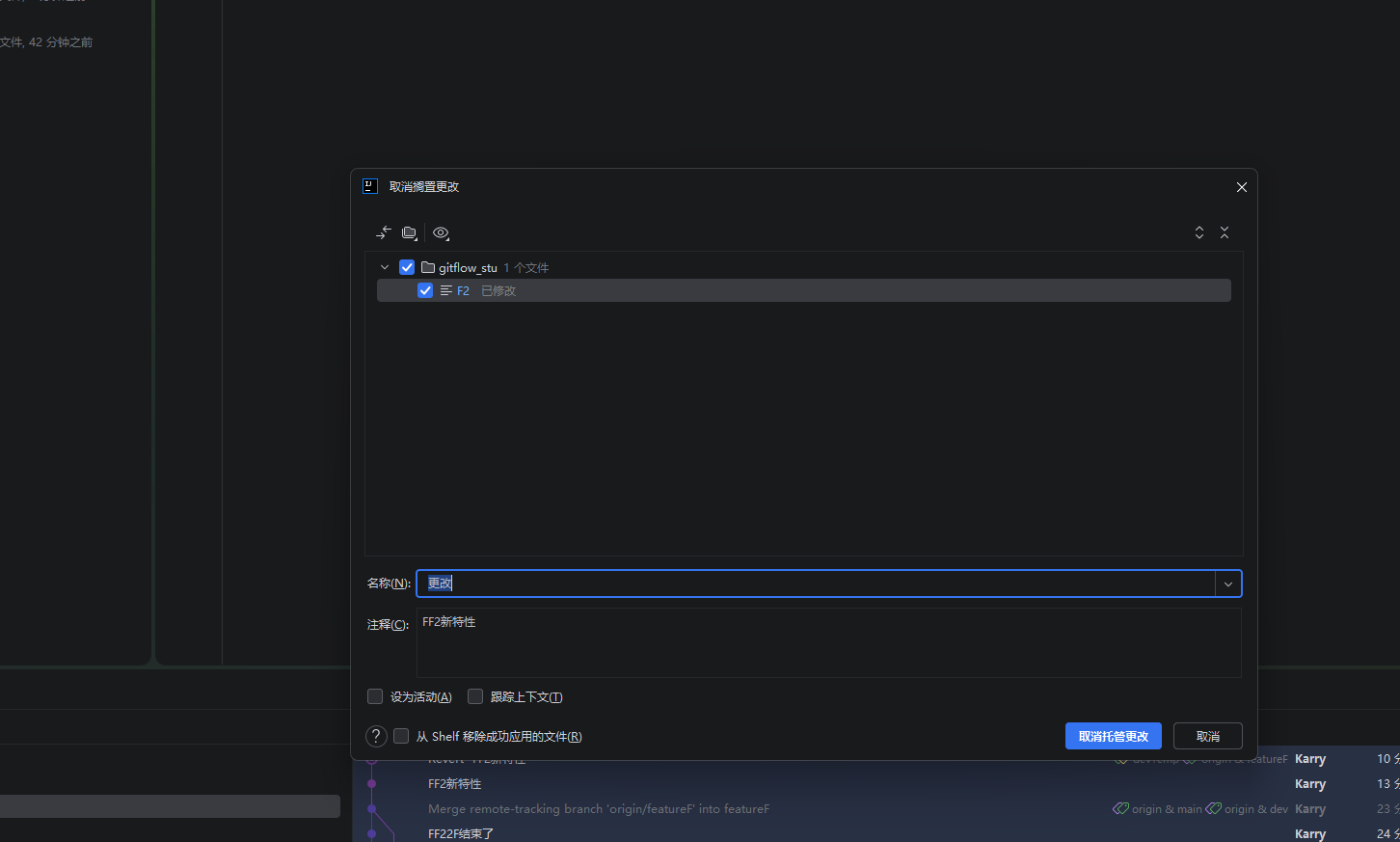
Task: Click the origin & main branch tag icon
Action: (1120, 809)
